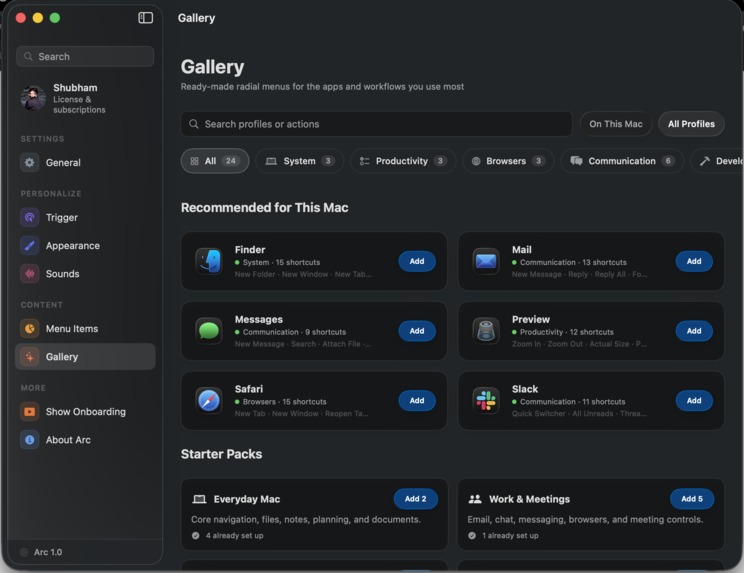Open General in sidebar
The height and width of the screenshot is (573, 744).
click(x=85, y=163)
